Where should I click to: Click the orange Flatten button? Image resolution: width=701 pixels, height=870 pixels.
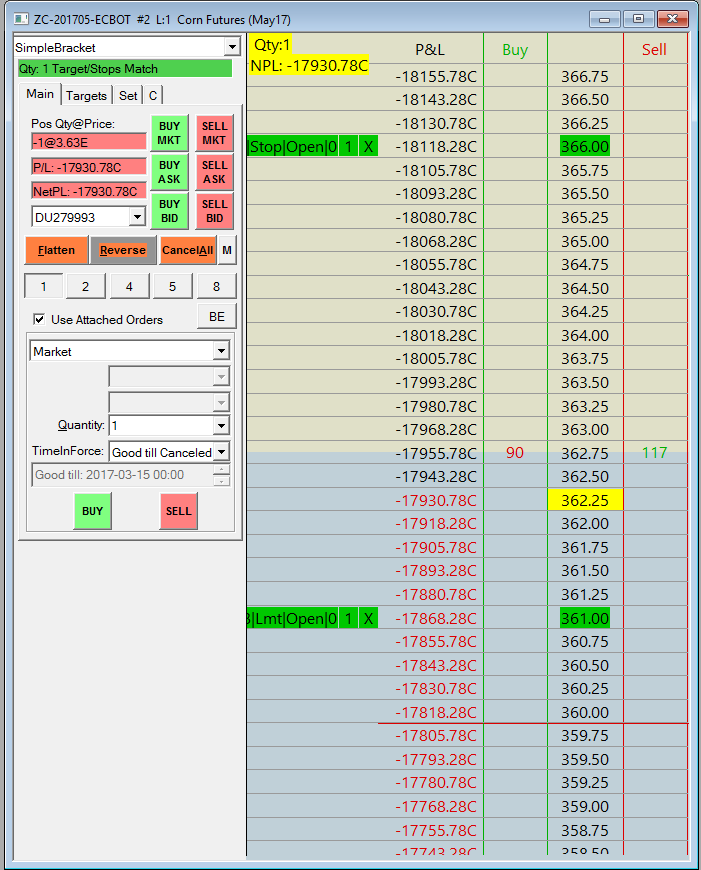click(57, 250)
